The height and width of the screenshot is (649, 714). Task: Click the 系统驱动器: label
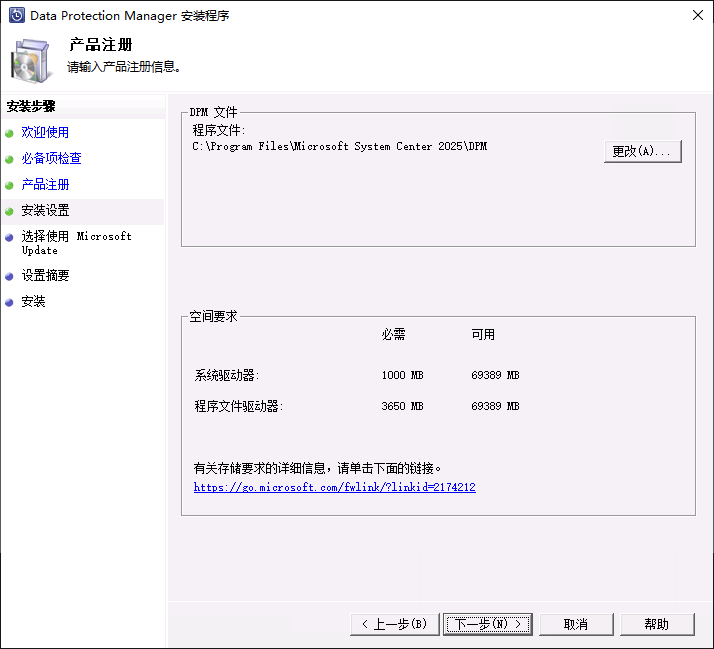click(227, 375)
